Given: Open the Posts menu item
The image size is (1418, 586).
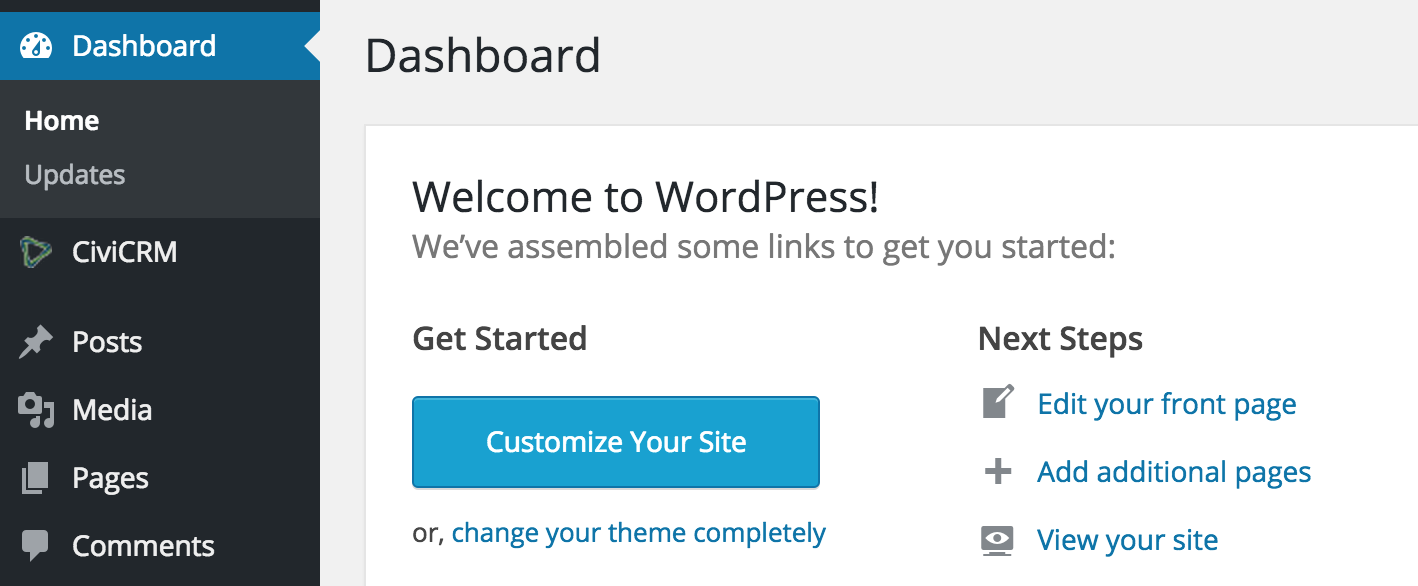Looking at the screenshot, I should (x=106, y=341).
